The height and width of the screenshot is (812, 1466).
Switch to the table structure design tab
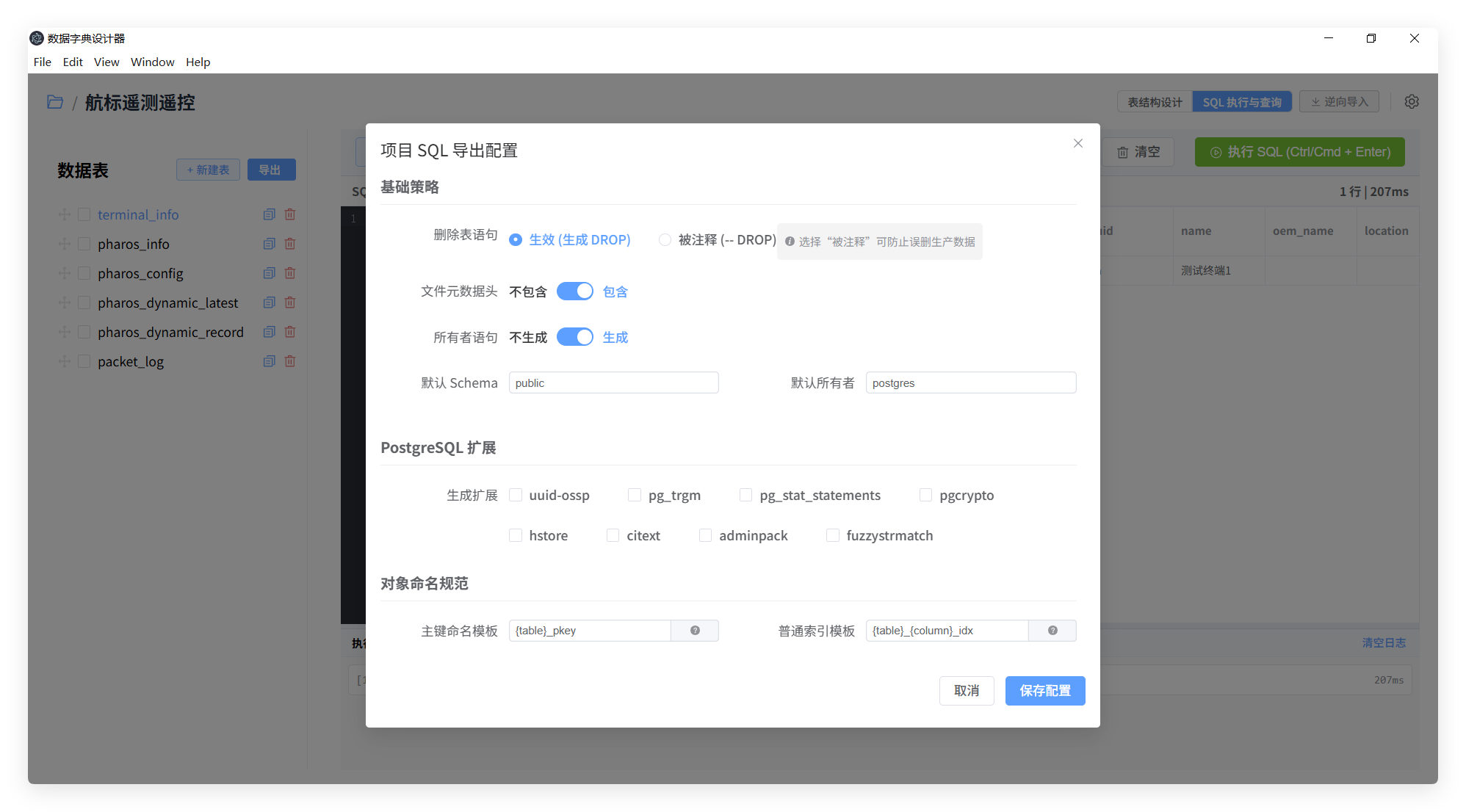(1155, 102)
